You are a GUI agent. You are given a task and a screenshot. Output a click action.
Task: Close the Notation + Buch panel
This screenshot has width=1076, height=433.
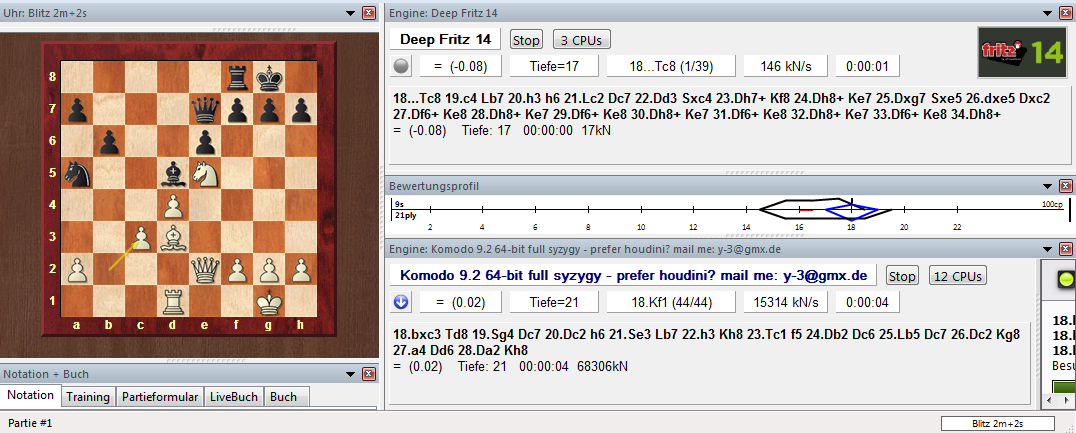tap(369, 374)
